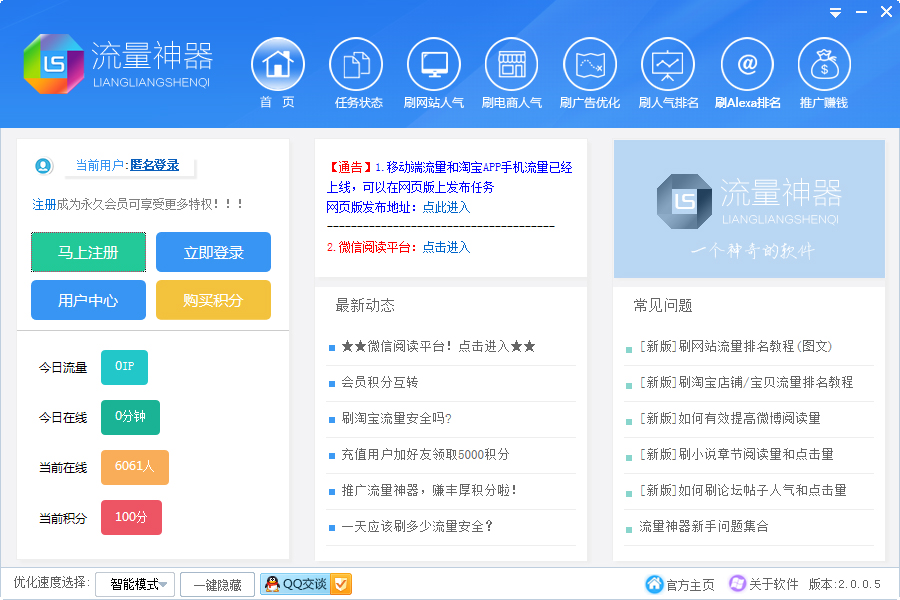Open the 刷电商人气 e-commerce traffic tool
The height and width of the screenshot is (600, 900).
[512, 65]
